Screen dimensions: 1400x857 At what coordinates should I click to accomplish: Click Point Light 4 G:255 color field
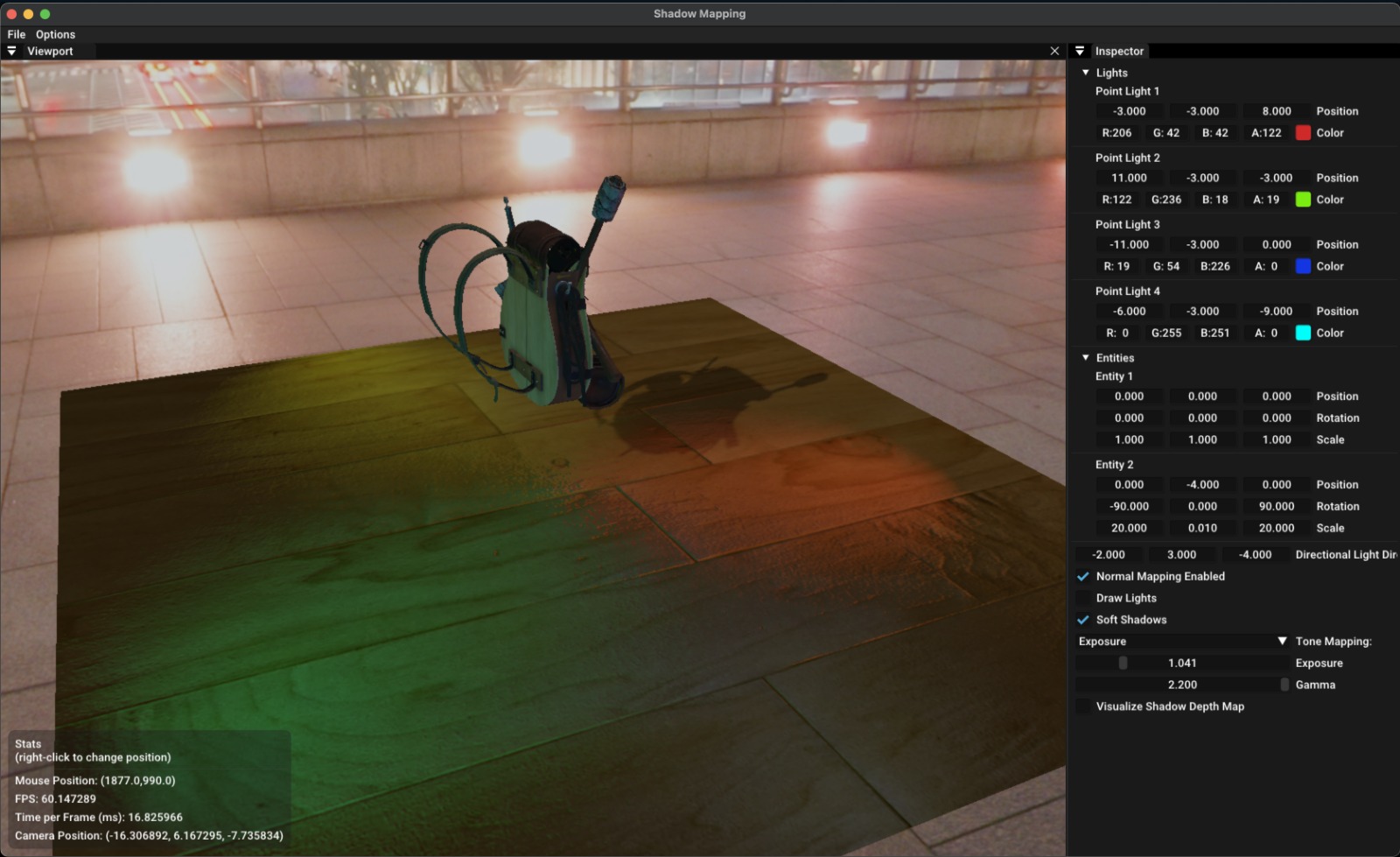tap(1166, 333)
